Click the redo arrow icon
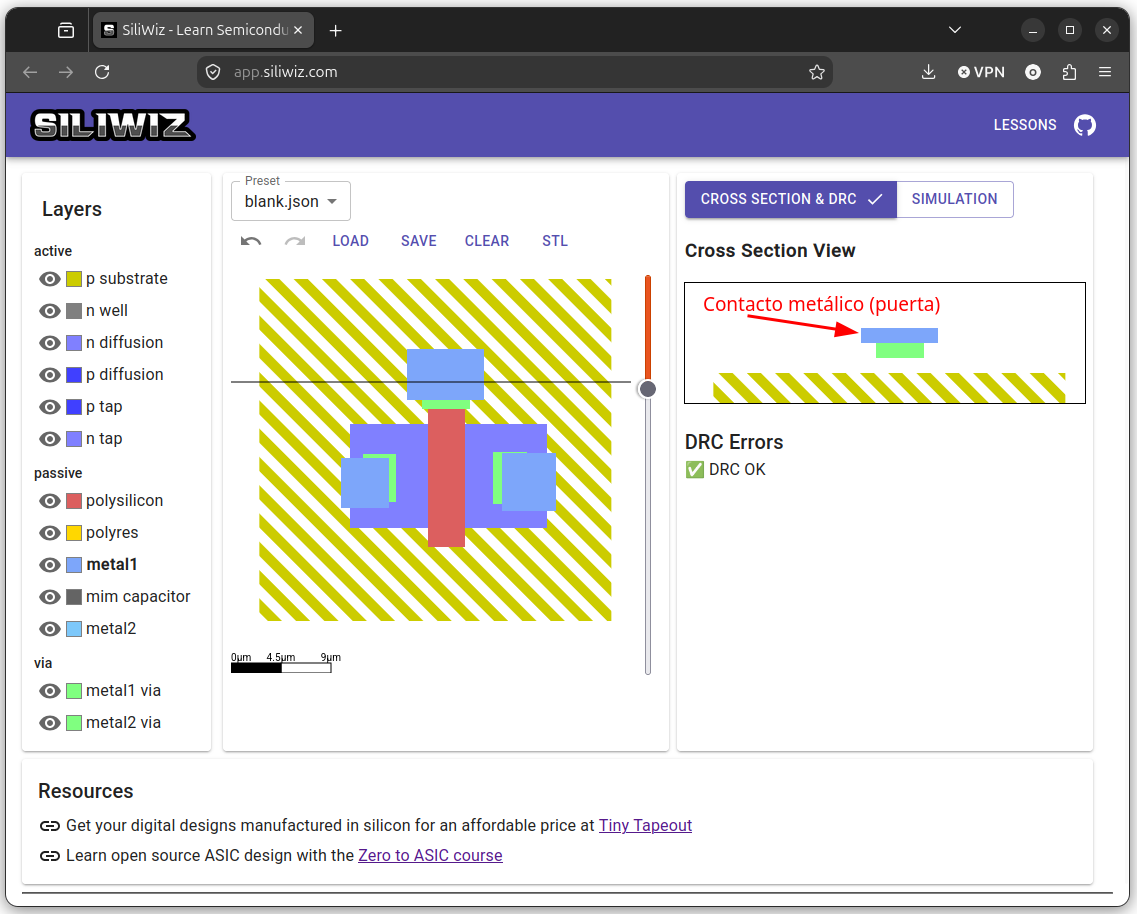Screen dimensions: 1137x914 point(295,241)
